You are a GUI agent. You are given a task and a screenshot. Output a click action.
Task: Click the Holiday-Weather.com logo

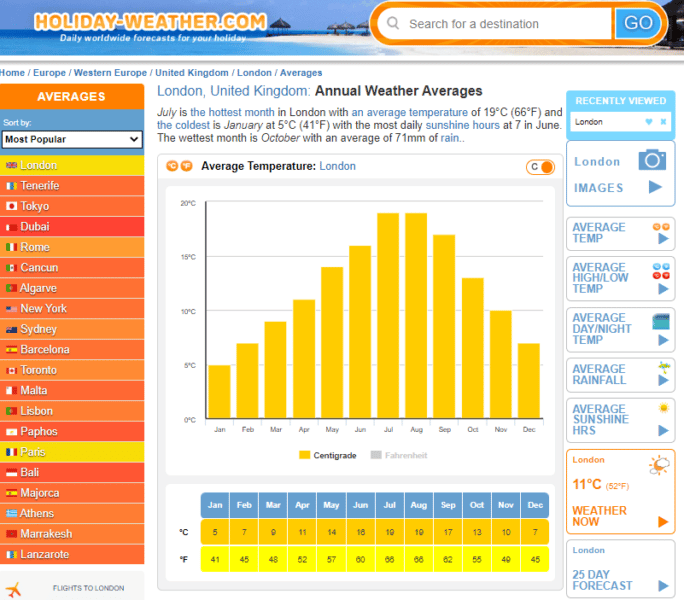pyautogui.click(x=150, y=27)
